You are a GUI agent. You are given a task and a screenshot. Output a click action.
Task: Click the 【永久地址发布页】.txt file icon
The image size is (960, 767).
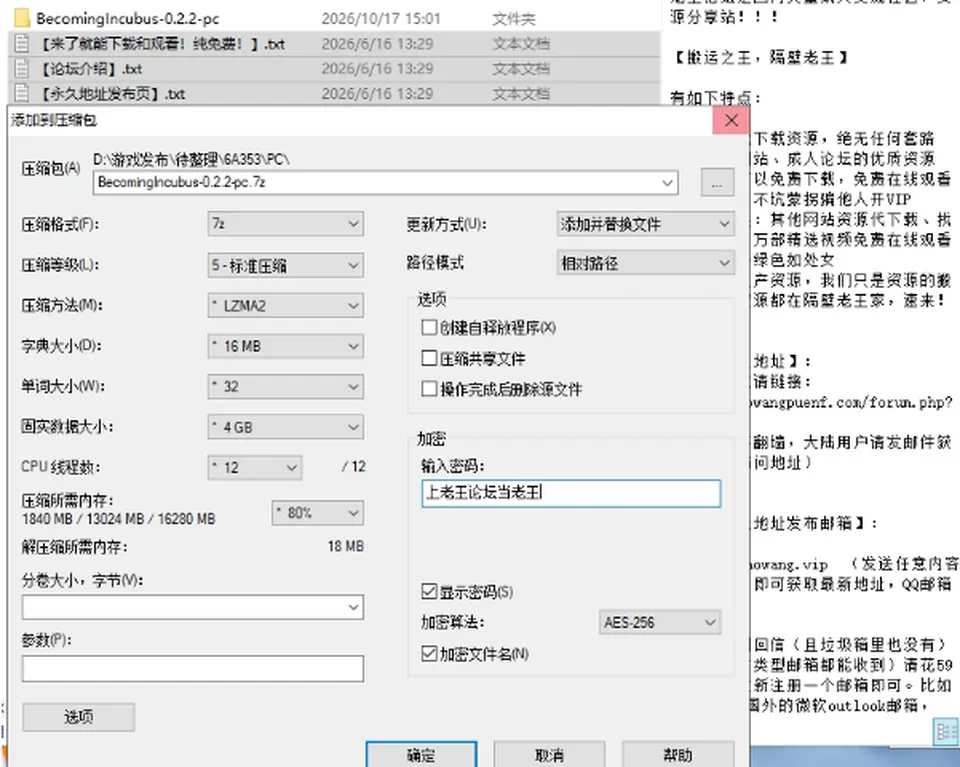click(22, 94)
